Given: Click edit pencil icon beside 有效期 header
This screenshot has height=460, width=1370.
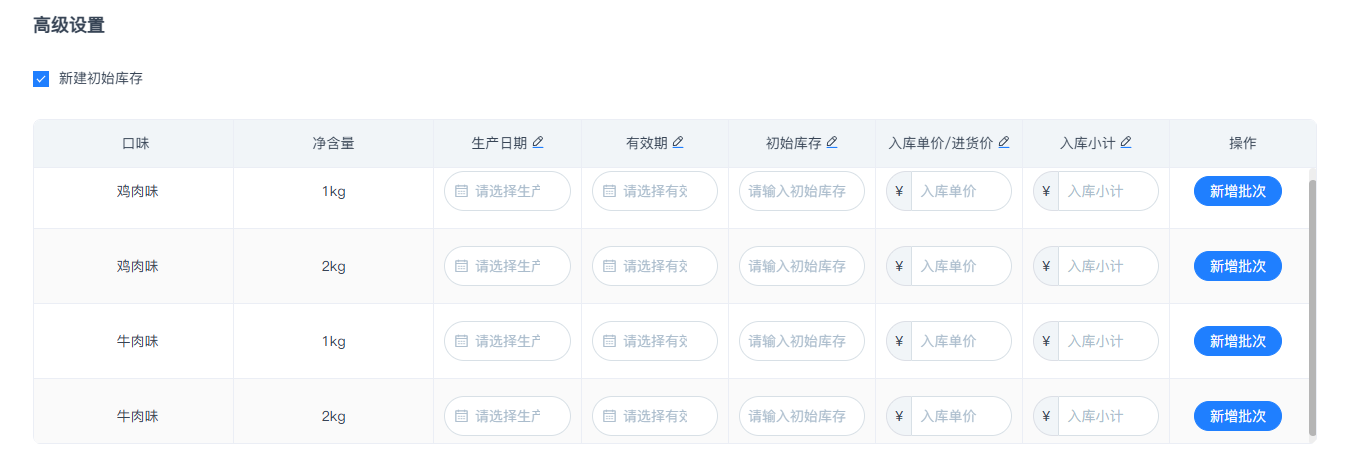Looking at the screenshot, I should pos(678,143).
